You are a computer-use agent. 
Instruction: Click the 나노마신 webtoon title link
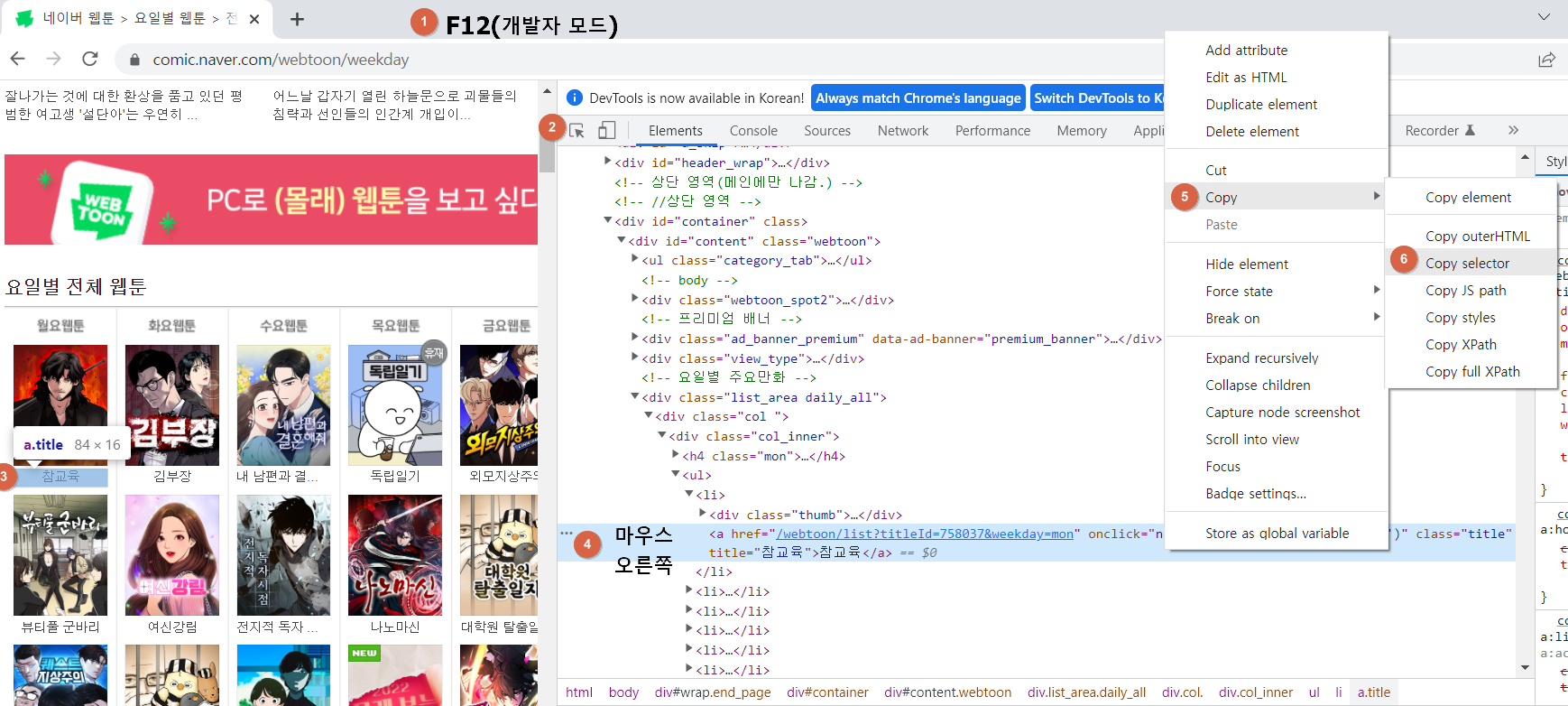[395, 627]
